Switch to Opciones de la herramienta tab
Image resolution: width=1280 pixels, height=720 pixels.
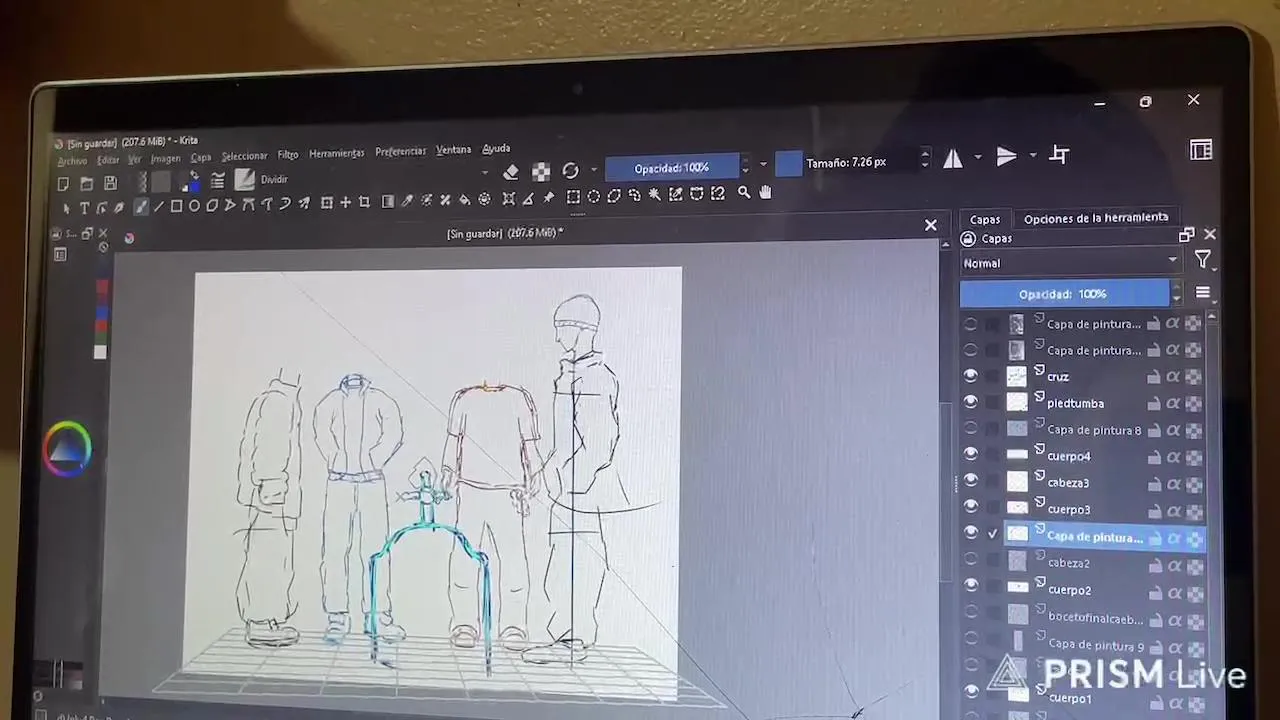[1096, 217]
